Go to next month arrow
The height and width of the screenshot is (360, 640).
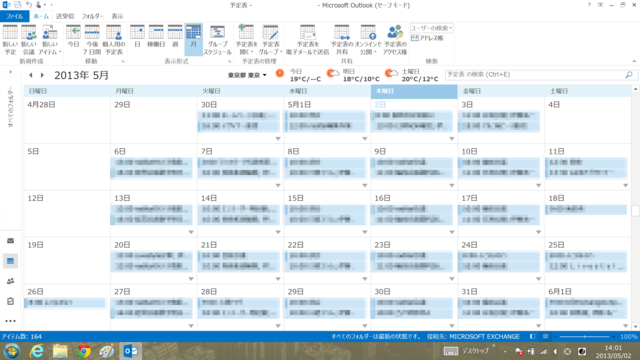(x=42, y=75)
